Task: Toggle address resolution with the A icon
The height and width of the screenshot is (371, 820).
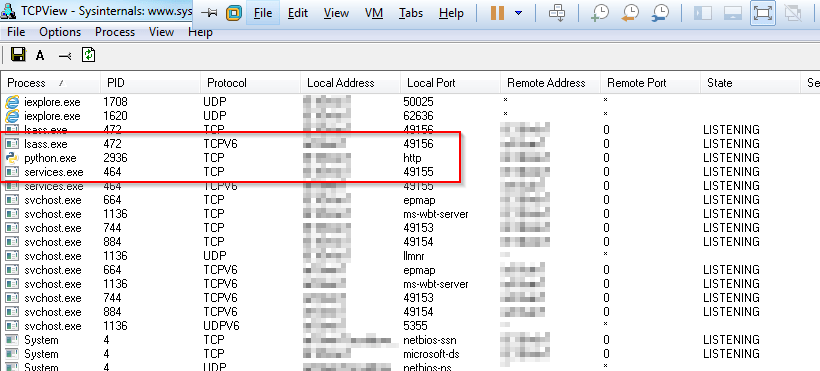Action: [40, 55]
